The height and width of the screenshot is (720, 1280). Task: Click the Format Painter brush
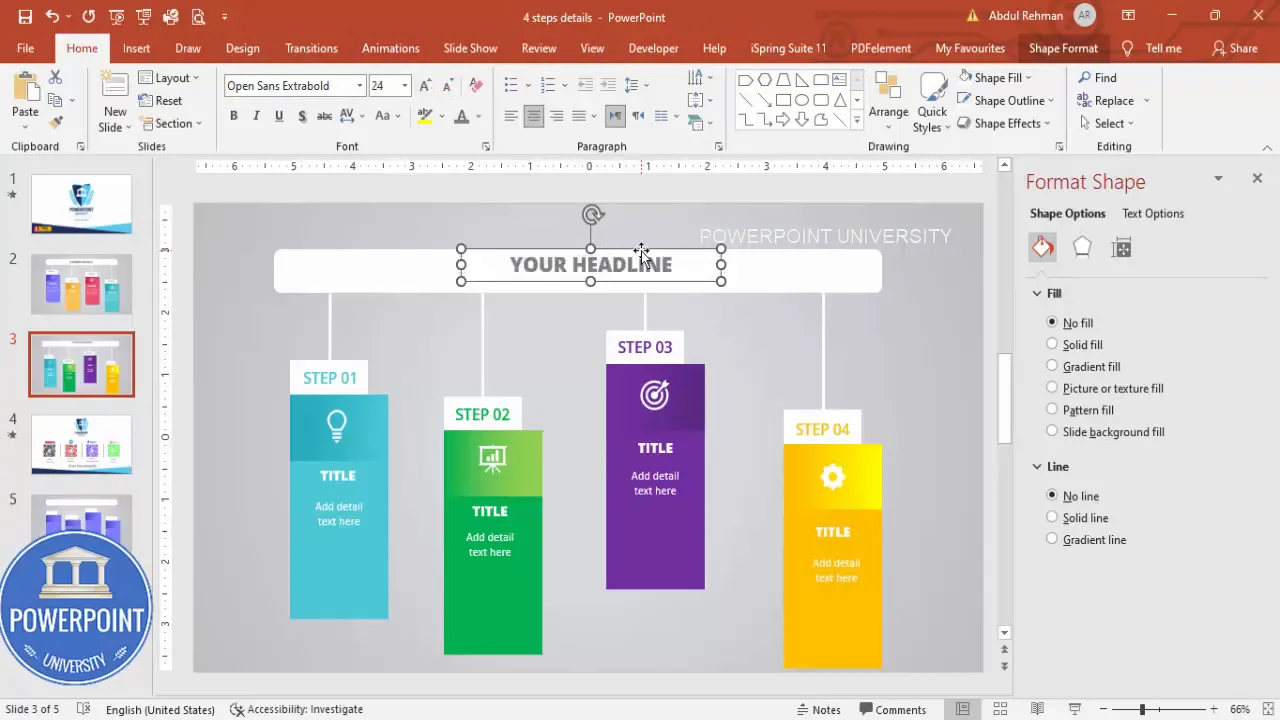click(55, 122)
